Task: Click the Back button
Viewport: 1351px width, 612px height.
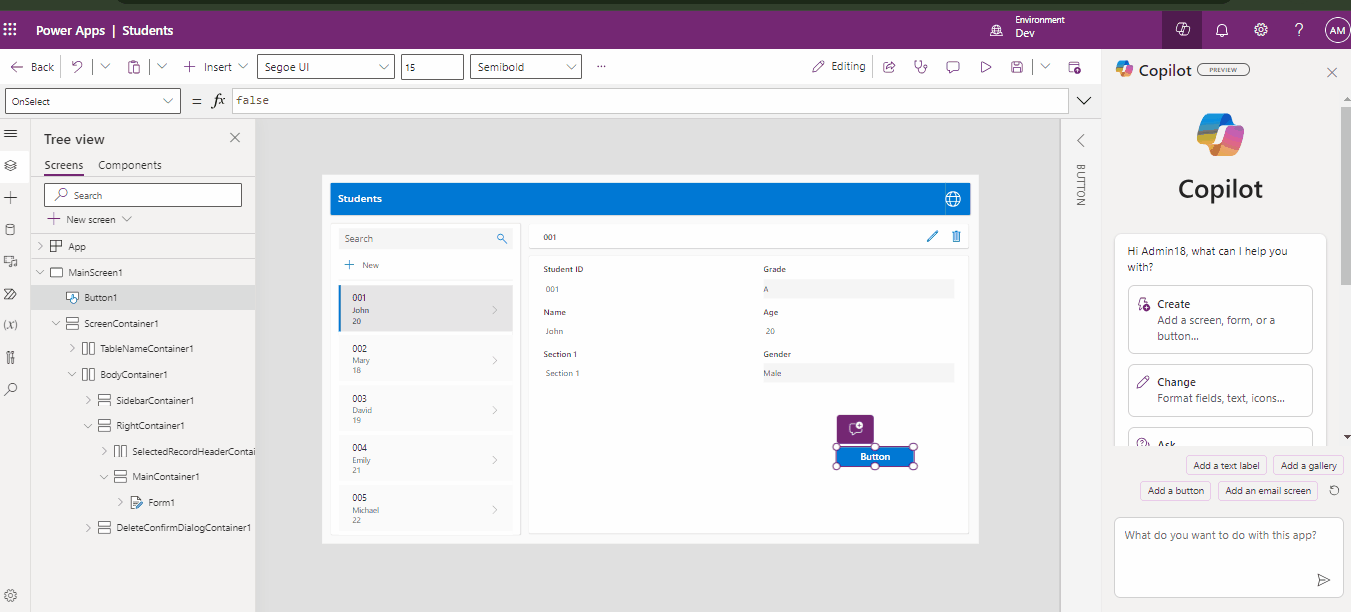Action: tap(32, 67)
